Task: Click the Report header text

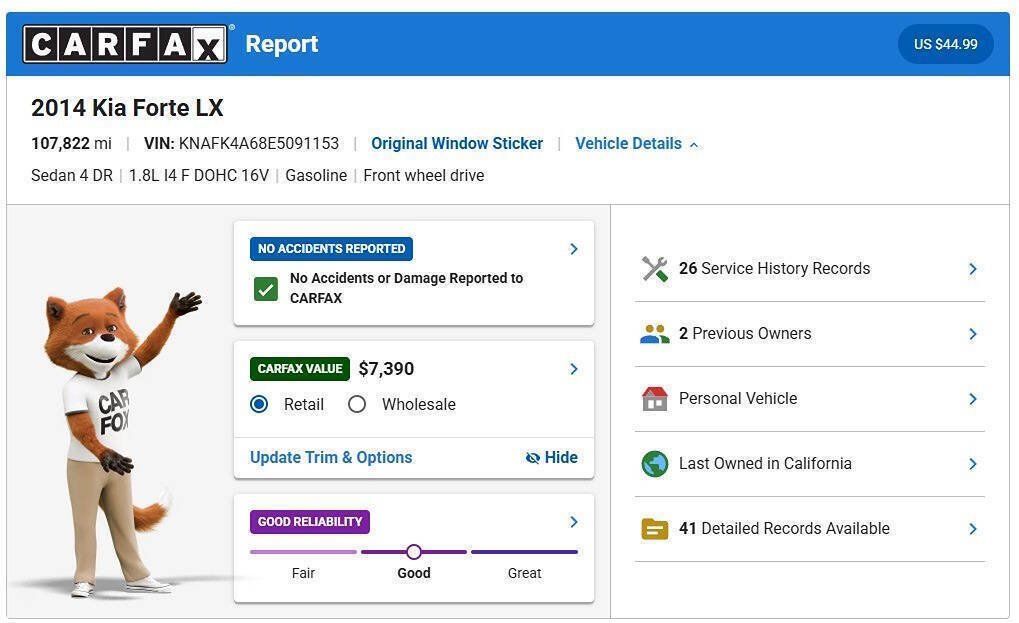Action: 282,44
